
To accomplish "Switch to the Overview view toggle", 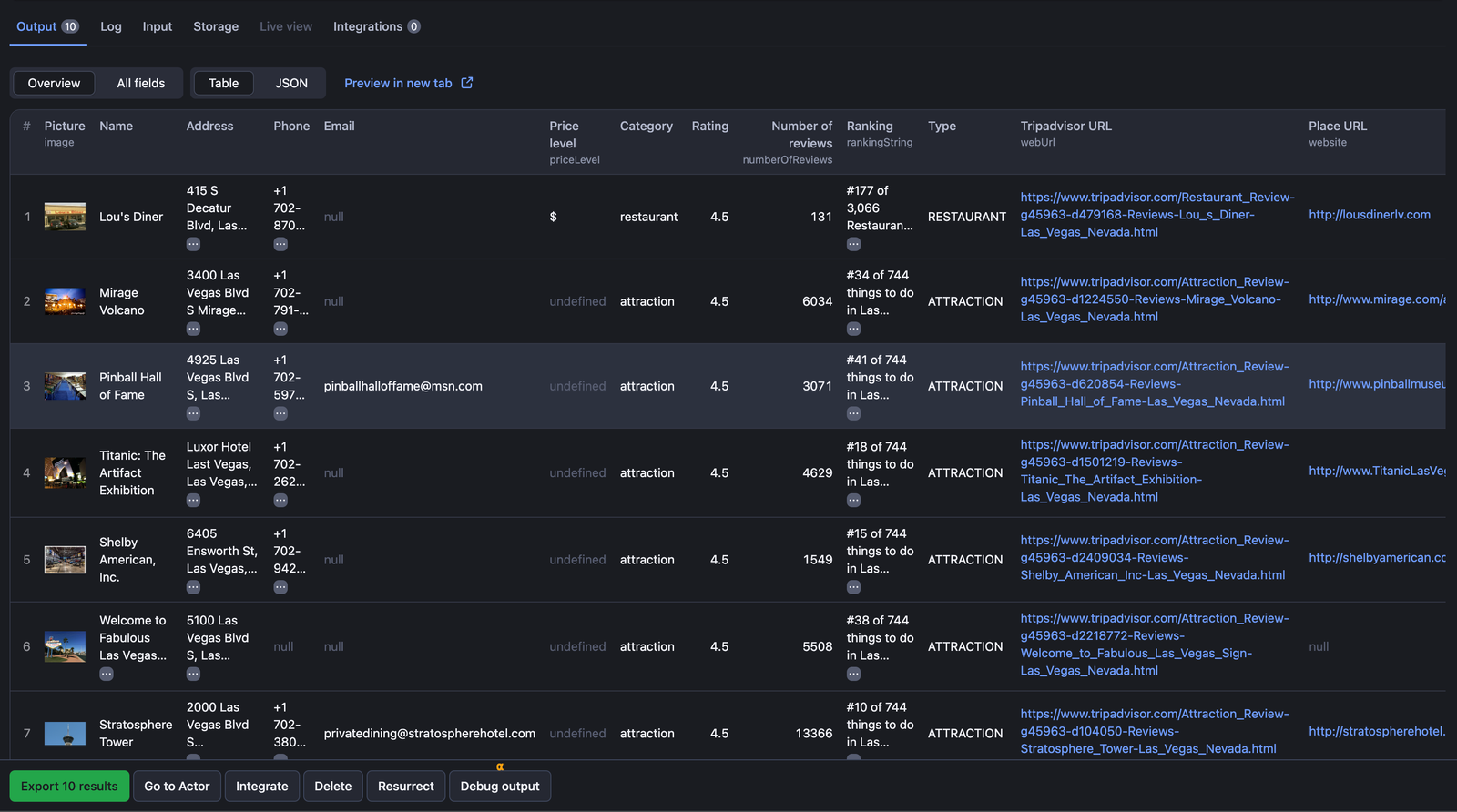I will tap(54, 83).
